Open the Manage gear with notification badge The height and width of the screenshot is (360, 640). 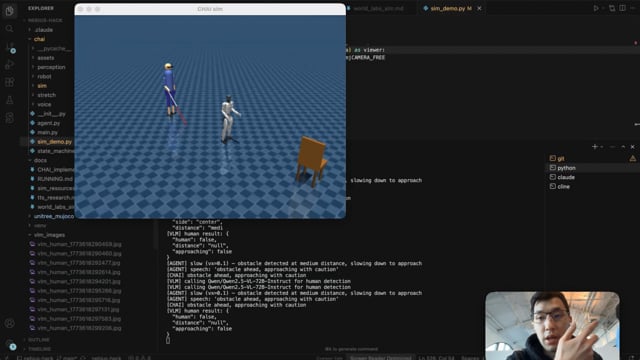click(x=10, y=345)
